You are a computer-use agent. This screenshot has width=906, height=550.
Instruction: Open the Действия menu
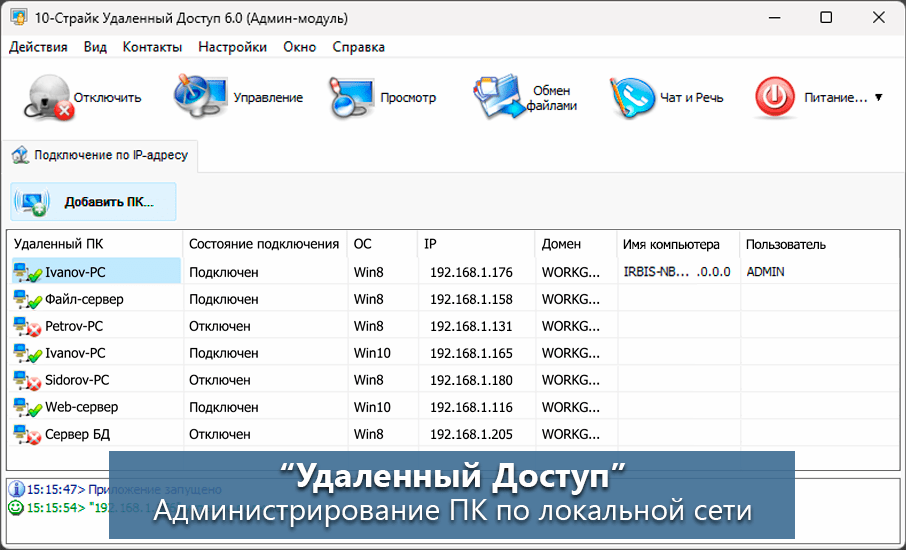click(38, 47)
